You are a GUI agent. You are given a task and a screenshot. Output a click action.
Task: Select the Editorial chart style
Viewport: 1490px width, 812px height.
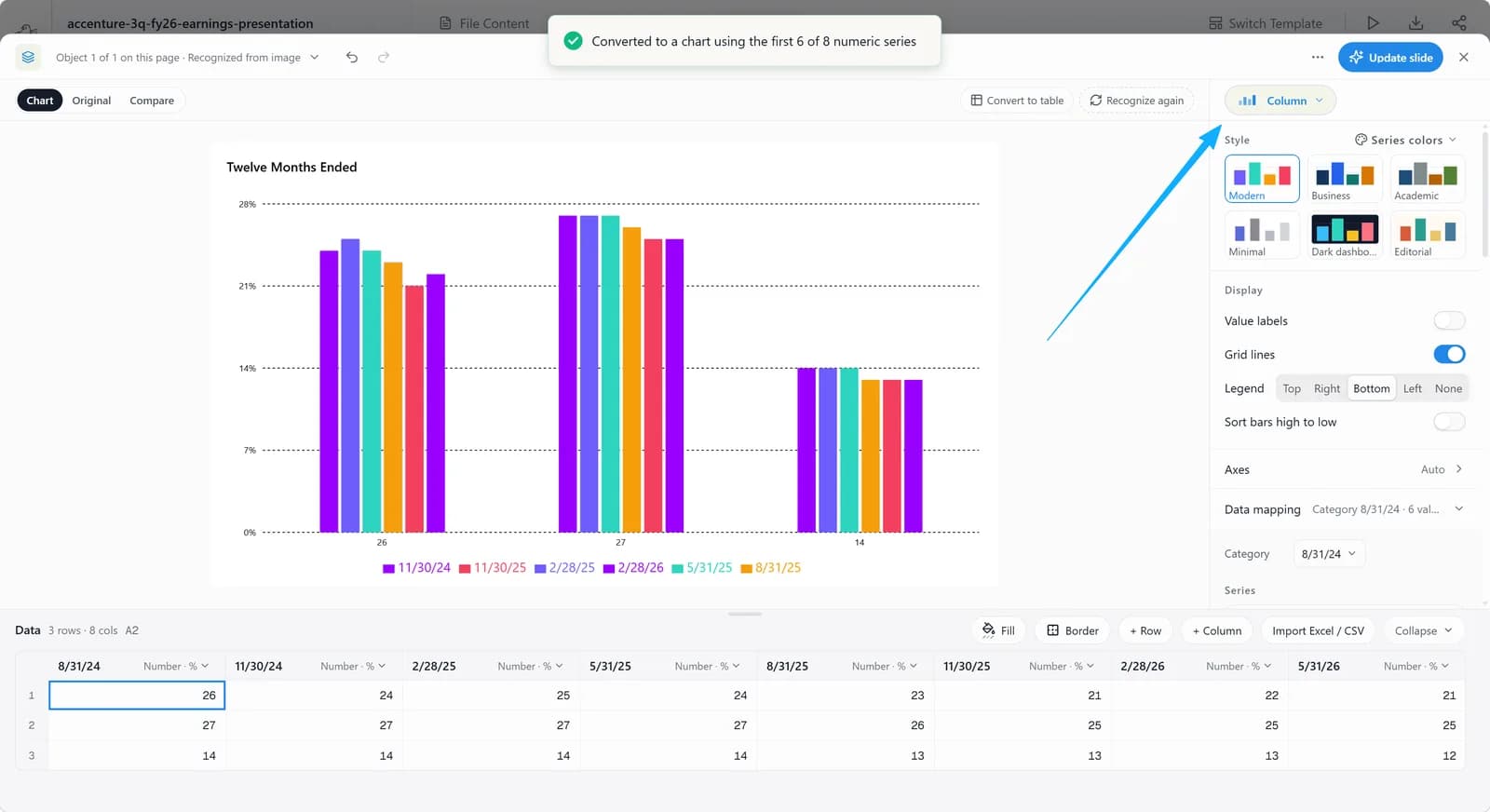click(1428, 235)
